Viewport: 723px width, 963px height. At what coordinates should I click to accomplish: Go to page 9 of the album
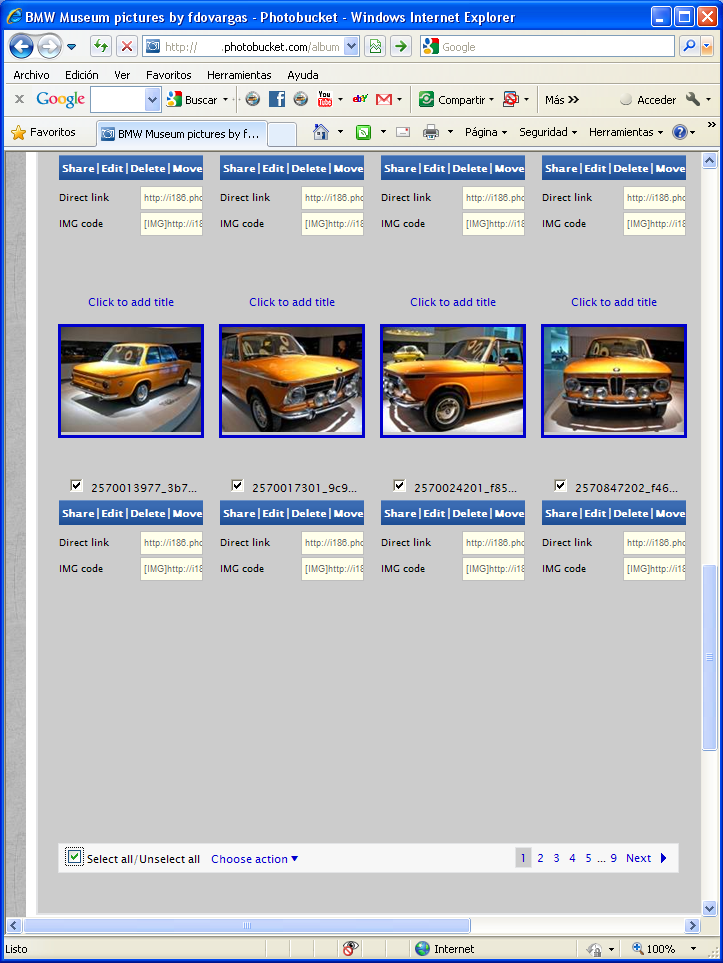[613, 858]
